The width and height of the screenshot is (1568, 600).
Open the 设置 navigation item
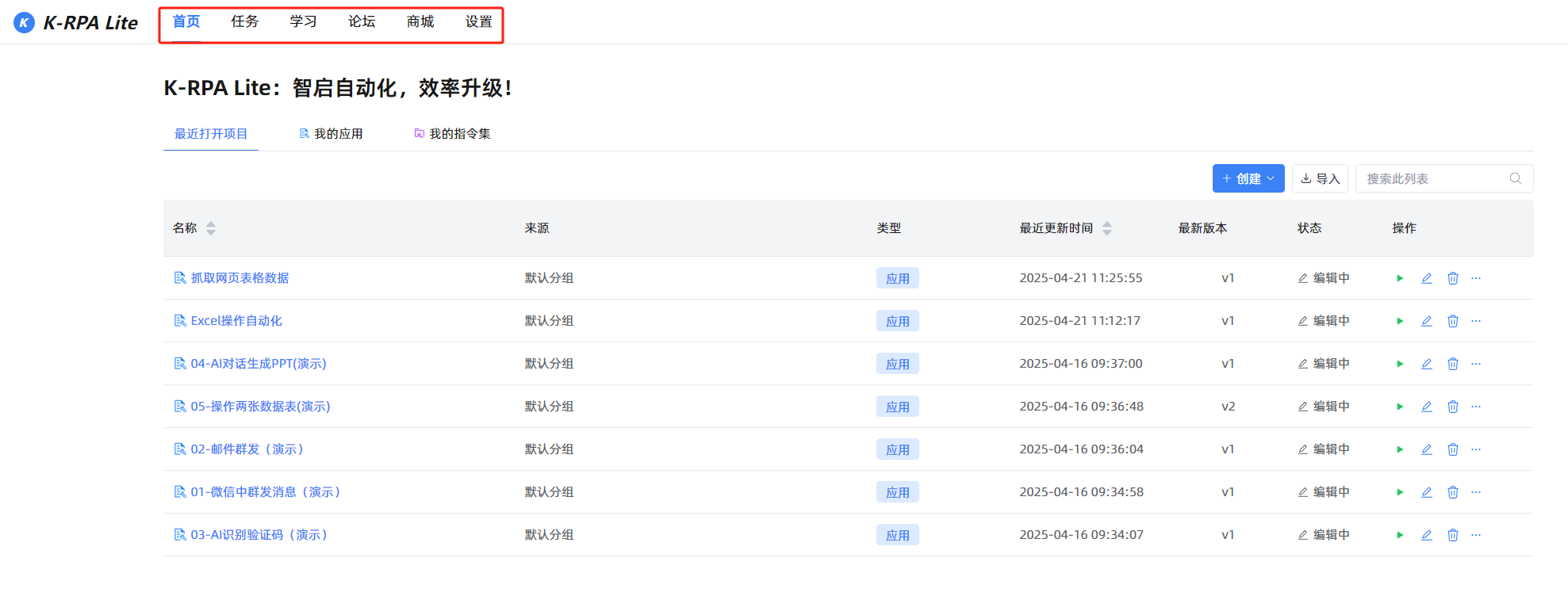(x=479, y=21)
